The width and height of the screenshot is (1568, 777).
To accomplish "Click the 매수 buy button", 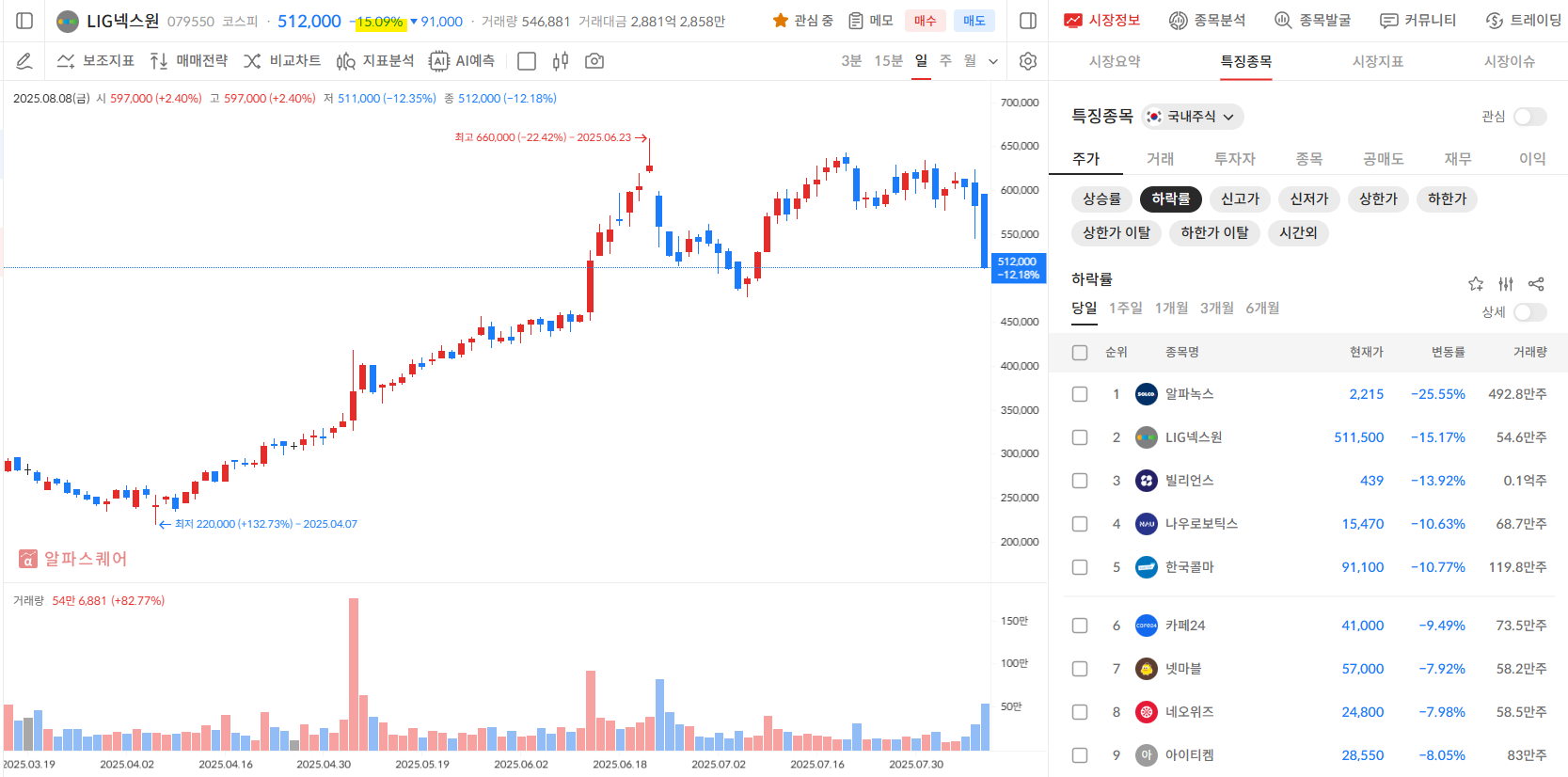I will 926,21.
